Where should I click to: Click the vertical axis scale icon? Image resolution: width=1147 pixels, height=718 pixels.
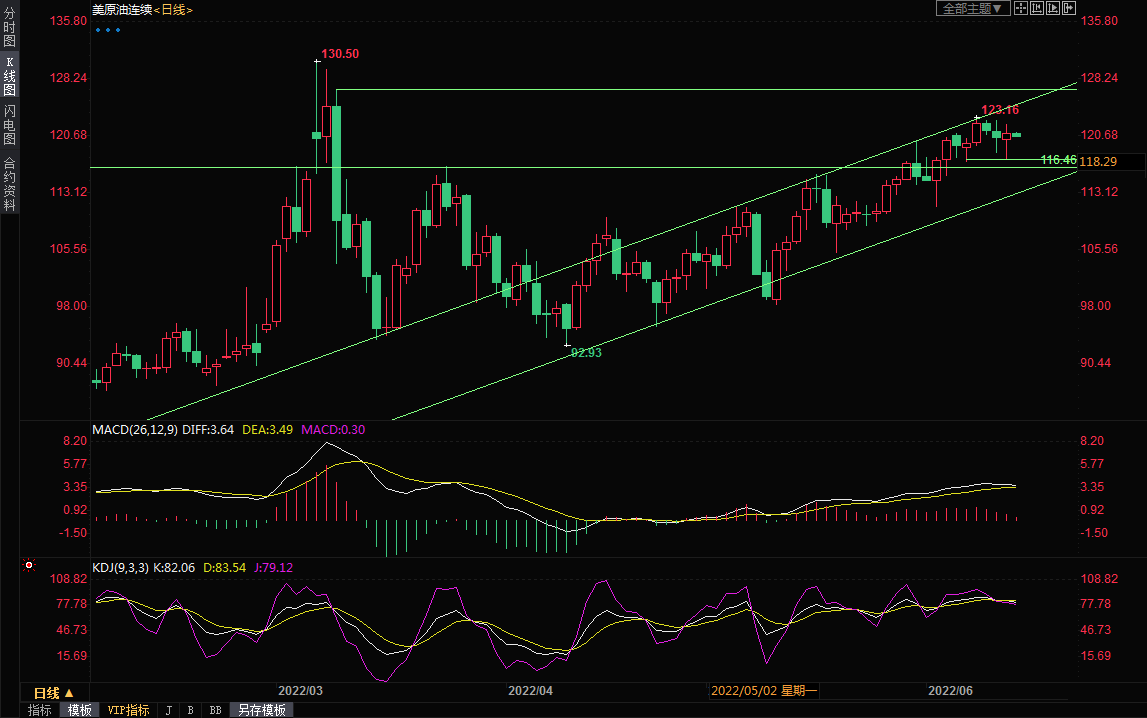coord(1037,9)
